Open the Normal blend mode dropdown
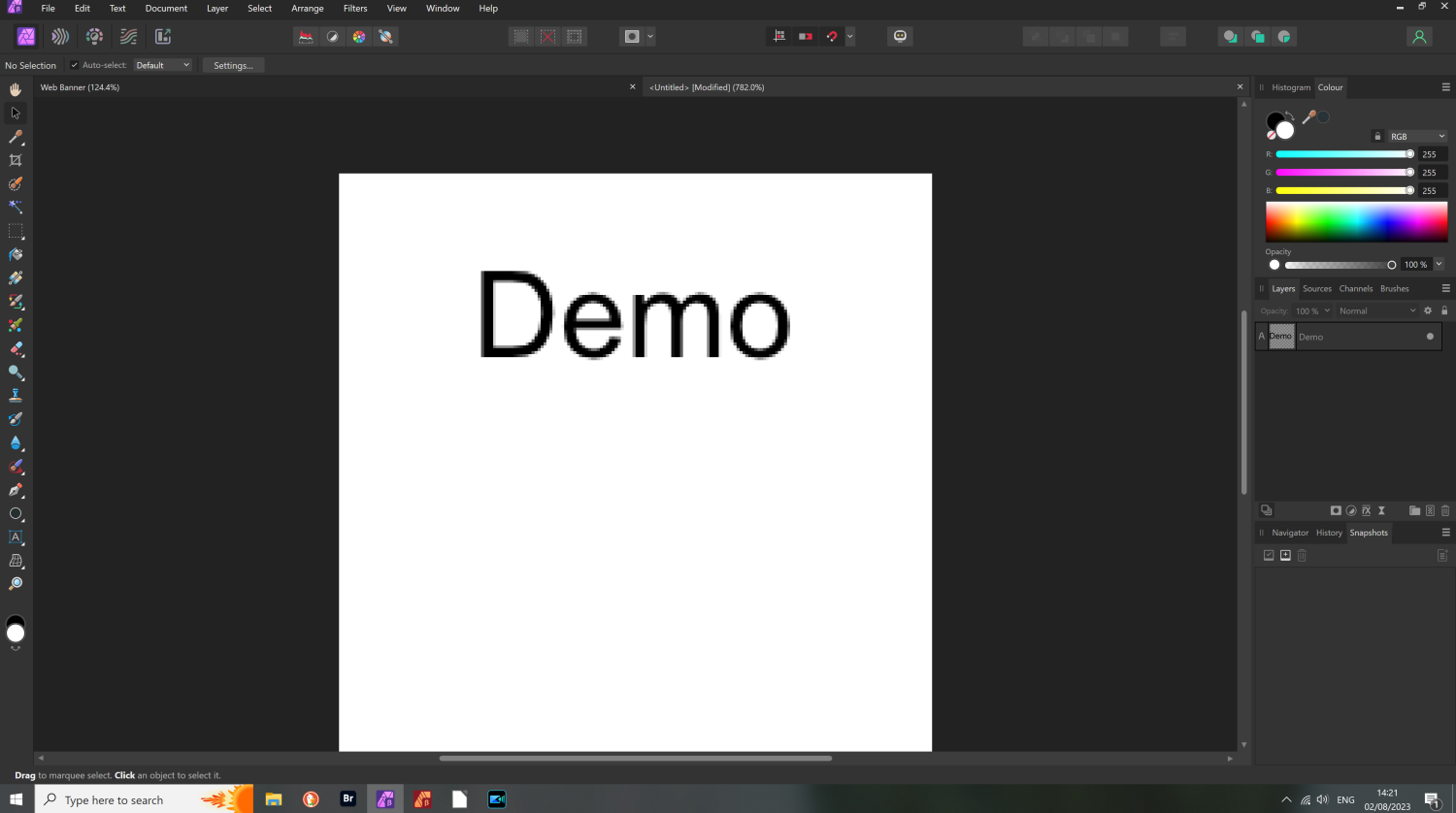This screenshot has height=813, width=1456. 1376,310
